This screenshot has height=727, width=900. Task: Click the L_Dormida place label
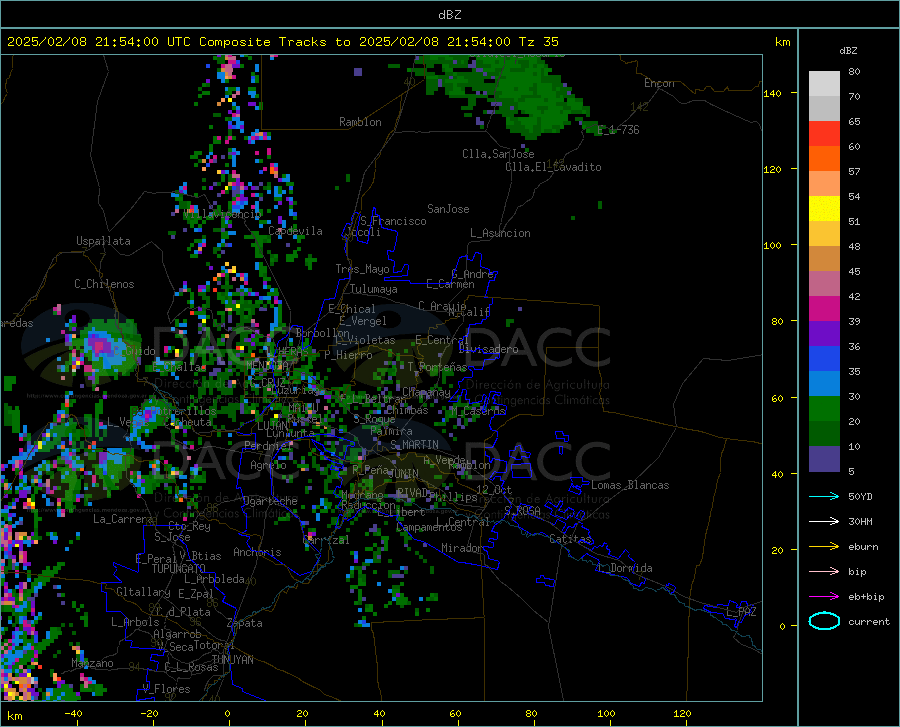tap(624, 568)
